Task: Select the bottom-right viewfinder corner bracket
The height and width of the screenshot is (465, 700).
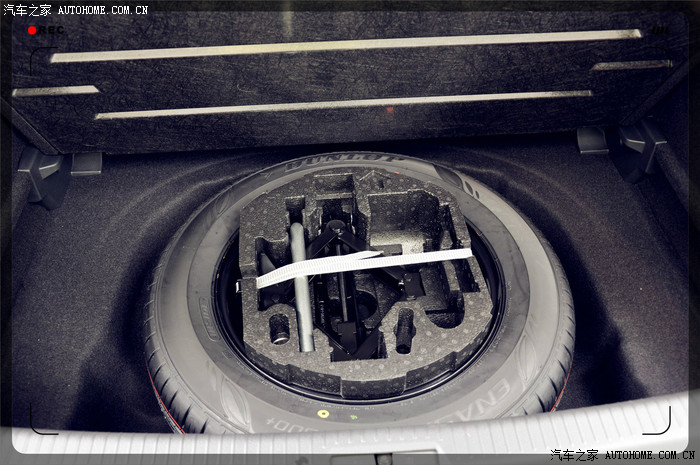Action: pos(658,423)
